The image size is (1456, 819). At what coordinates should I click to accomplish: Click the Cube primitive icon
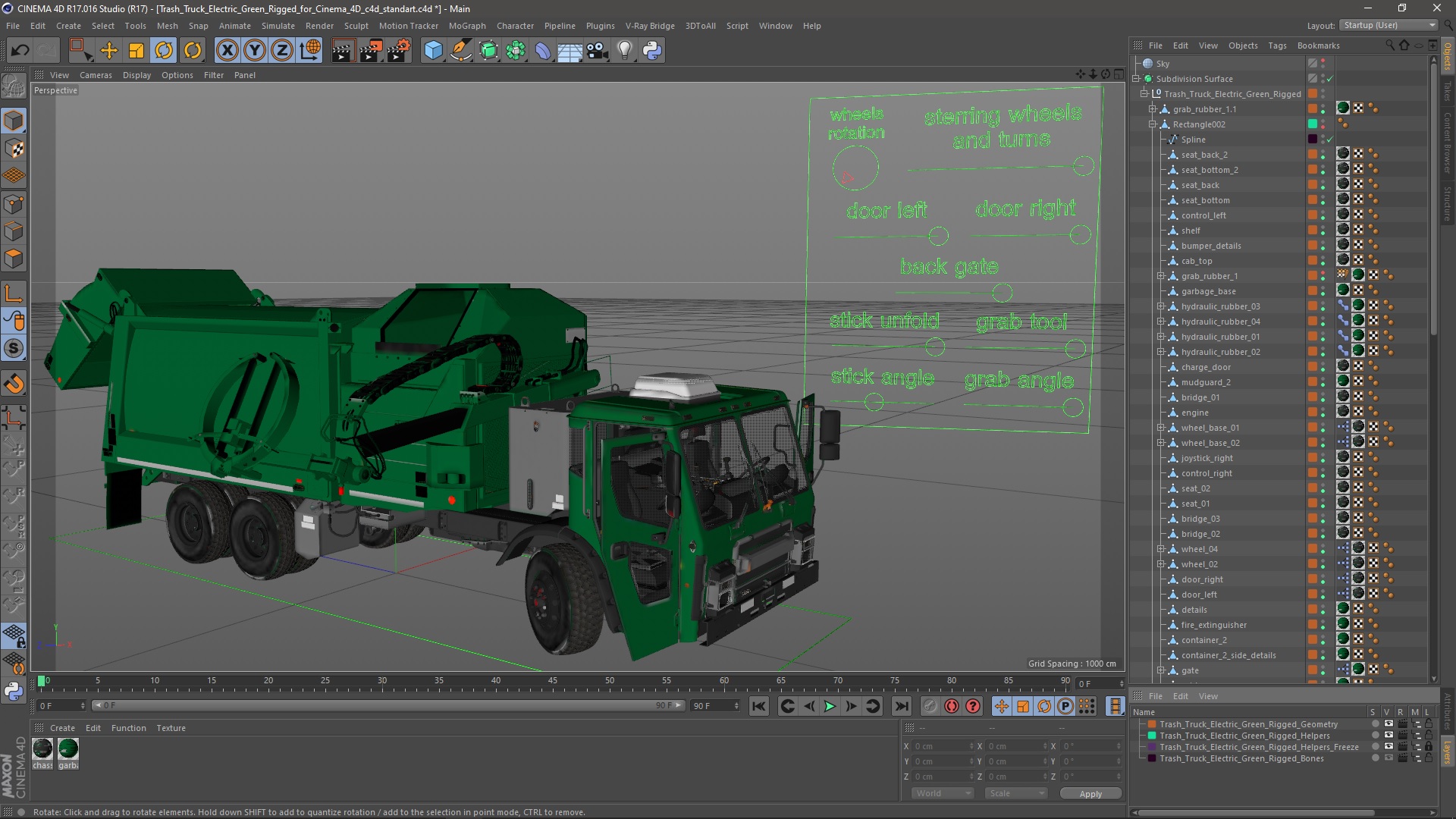433,51
